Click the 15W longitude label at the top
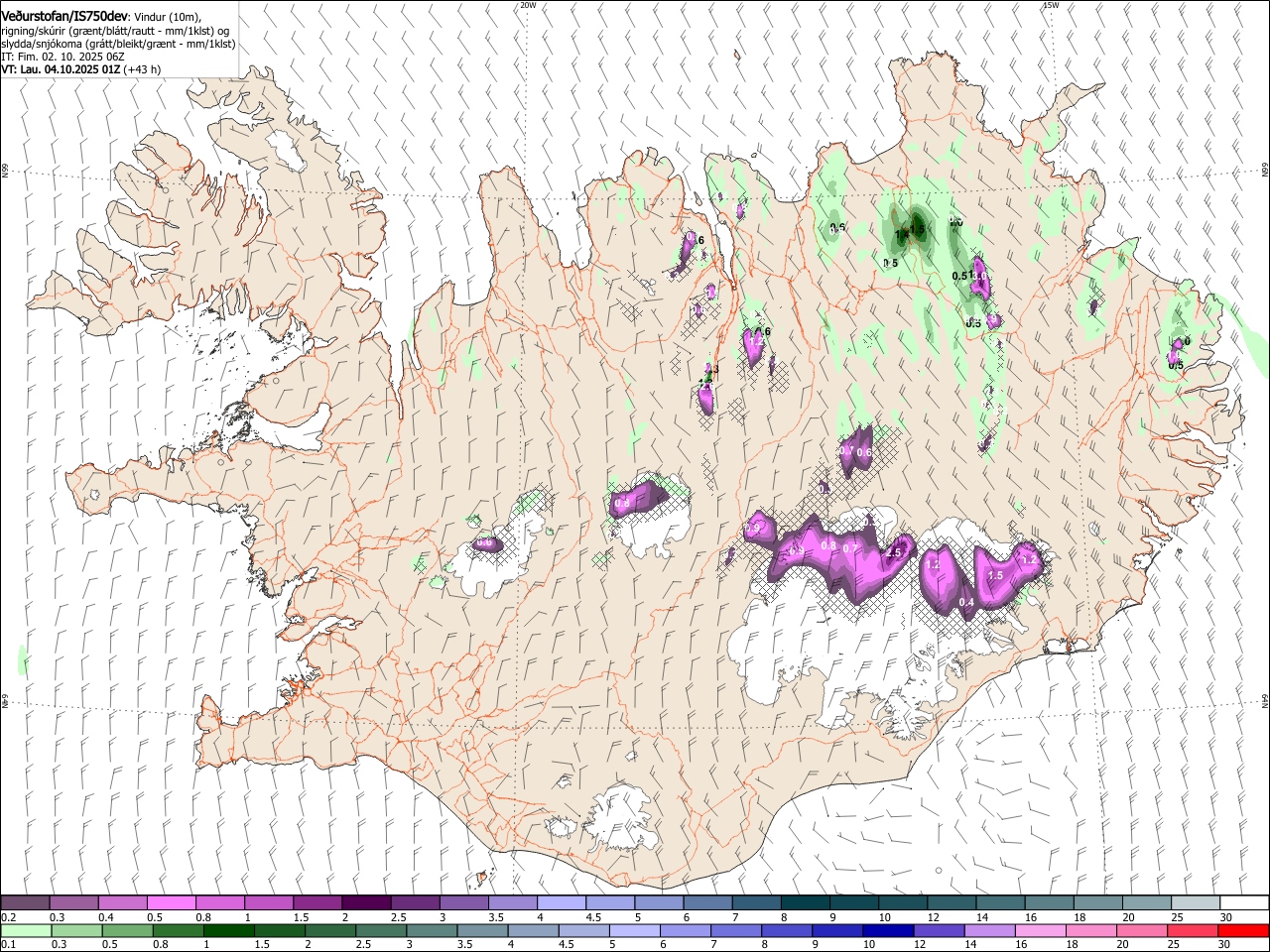Screen dimensions: 1270x952 [x=1051, y=5]
